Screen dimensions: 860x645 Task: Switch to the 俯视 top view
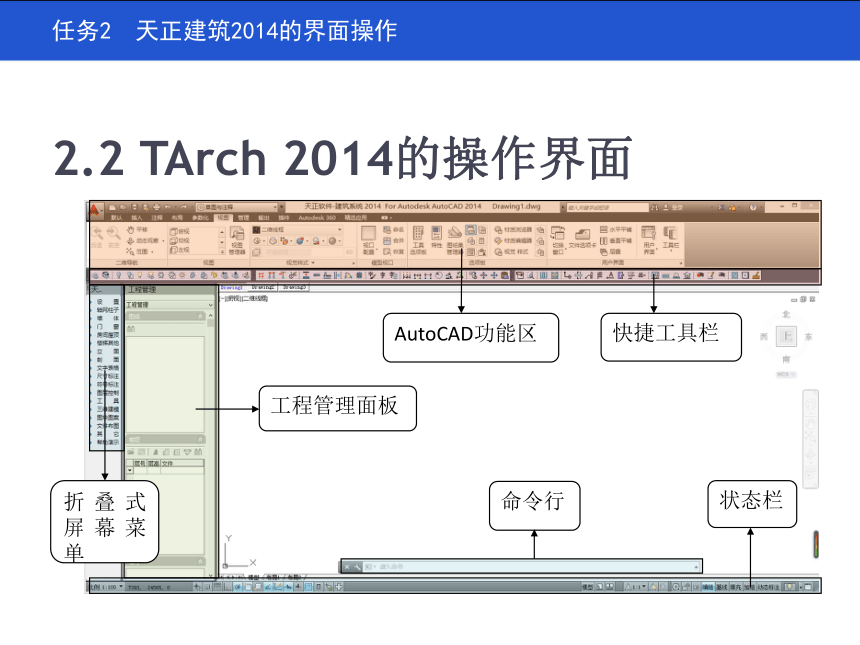[180, 231]
